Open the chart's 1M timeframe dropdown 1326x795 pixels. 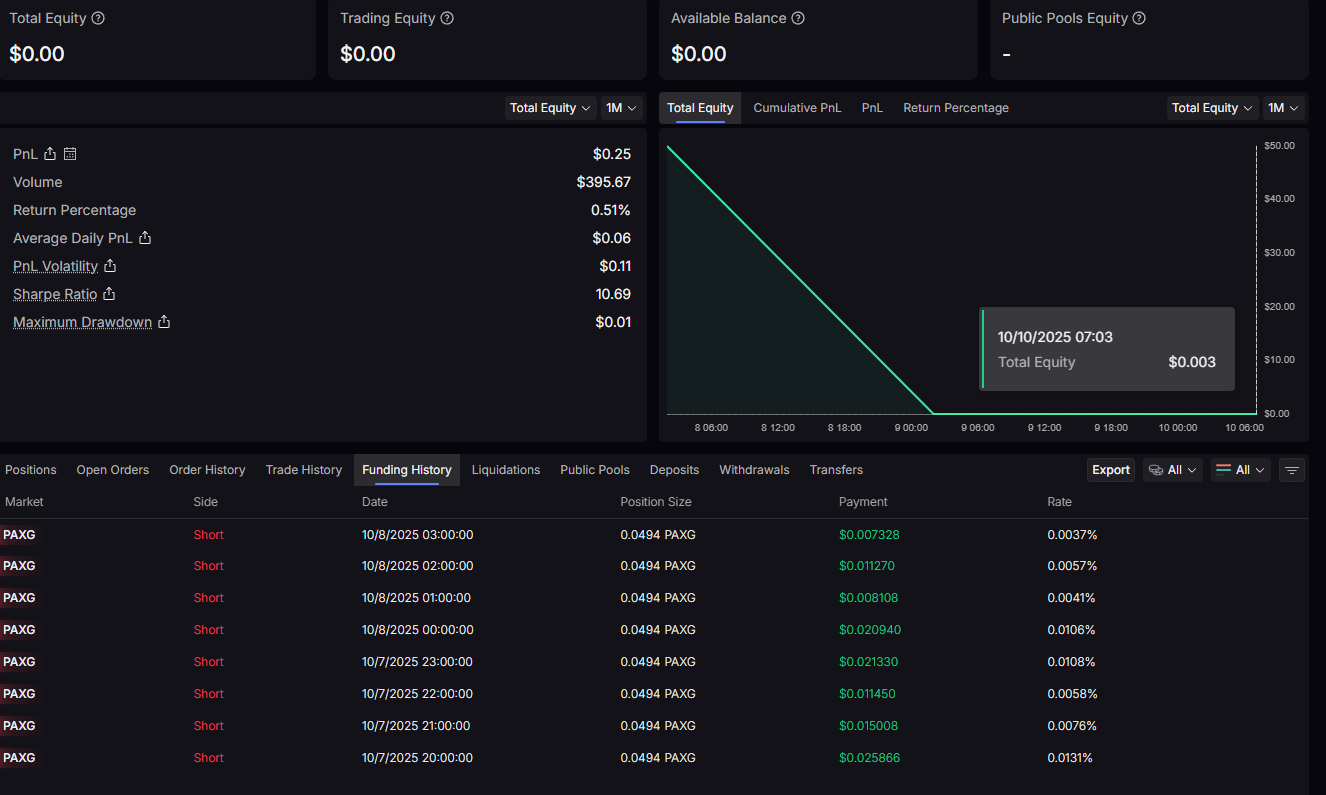(1283, 108)
